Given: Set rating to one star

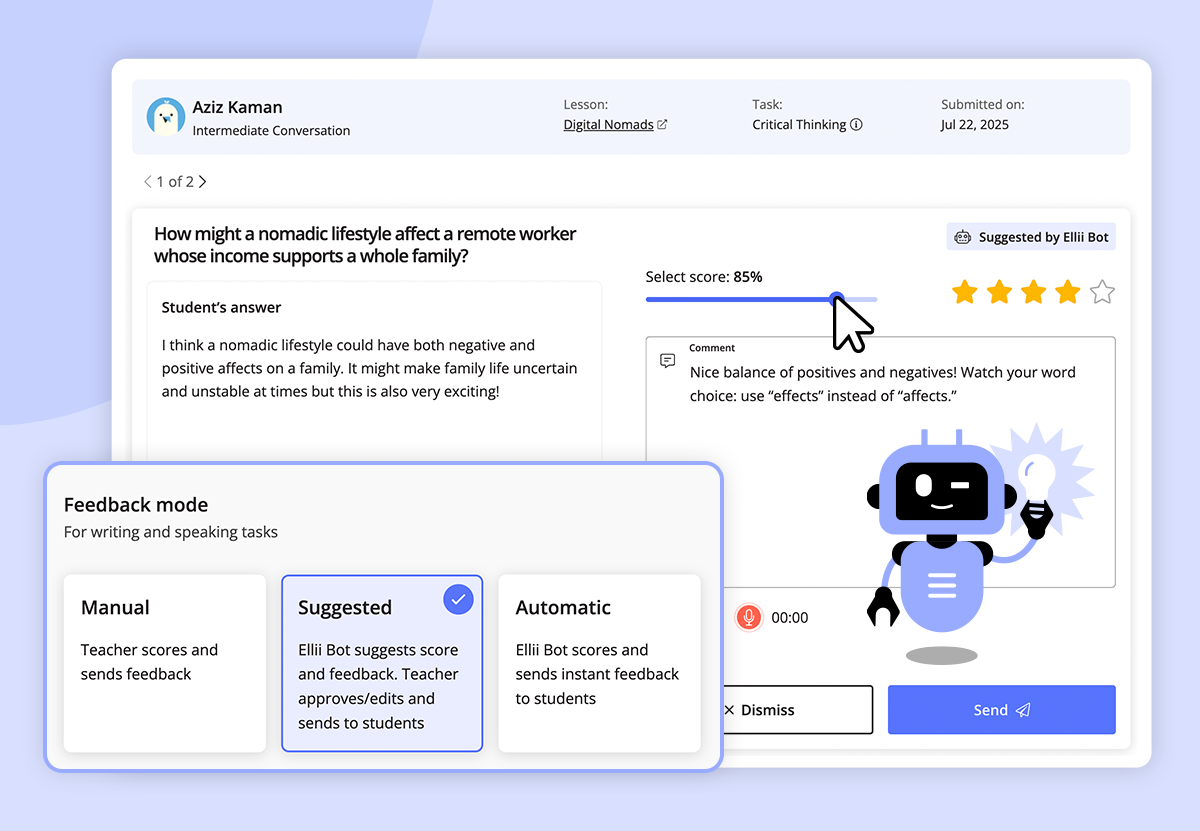Looking at the screenshot, I should coord(965,292).
